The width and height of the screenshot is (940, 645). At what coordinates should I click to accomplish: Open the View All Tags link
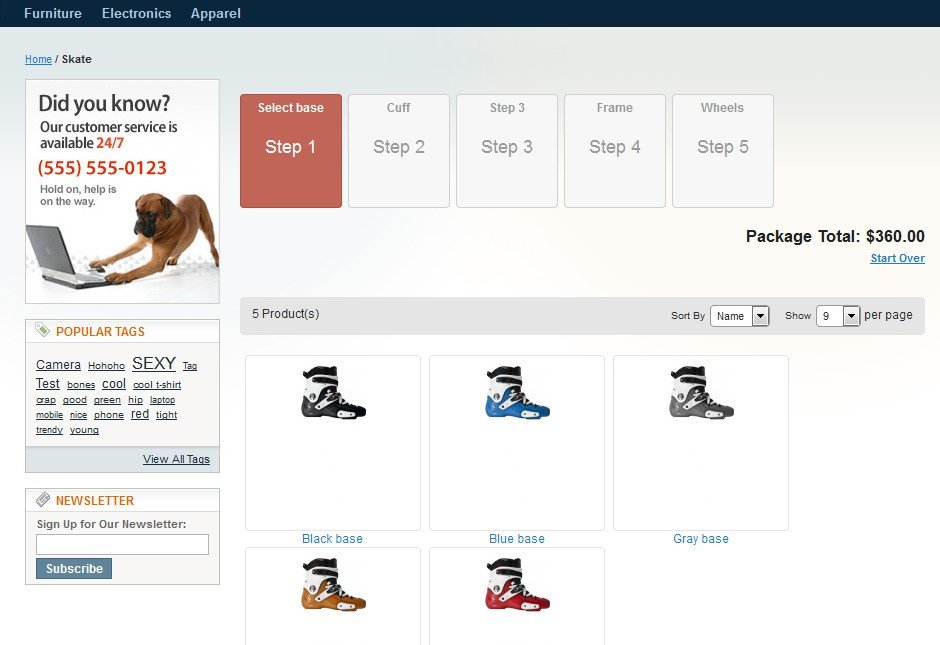point(176,459)
